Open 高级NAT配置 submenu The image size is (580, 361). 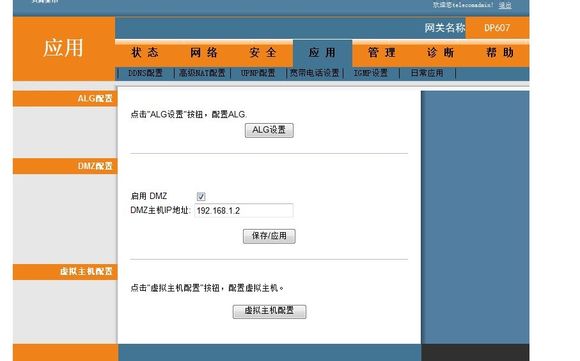click(x=202, y=73)
